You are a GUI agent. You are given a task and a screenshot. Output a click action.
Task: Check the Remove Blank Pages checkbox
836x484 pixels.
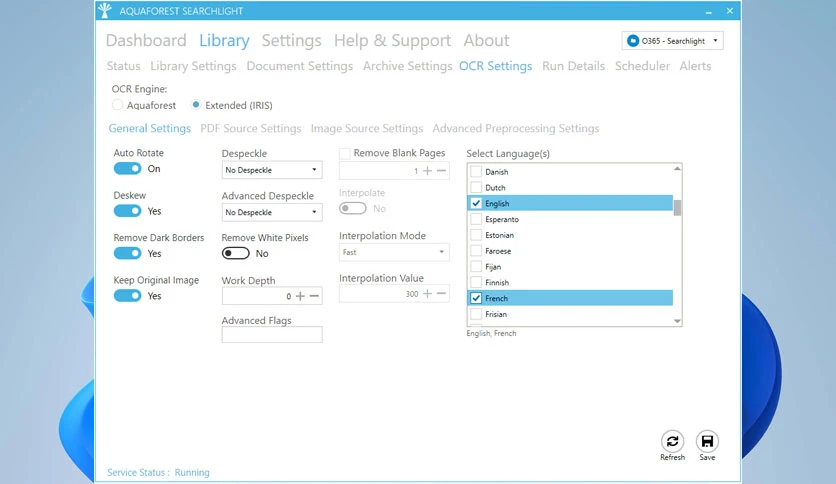pos(345,154)
